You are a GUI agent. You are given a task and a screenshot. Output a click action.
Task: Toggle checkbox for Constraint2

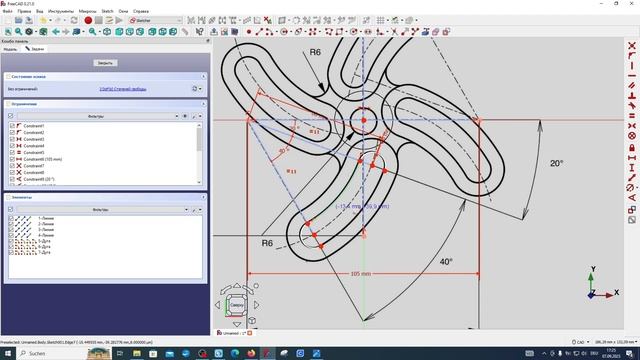point(12,133)
